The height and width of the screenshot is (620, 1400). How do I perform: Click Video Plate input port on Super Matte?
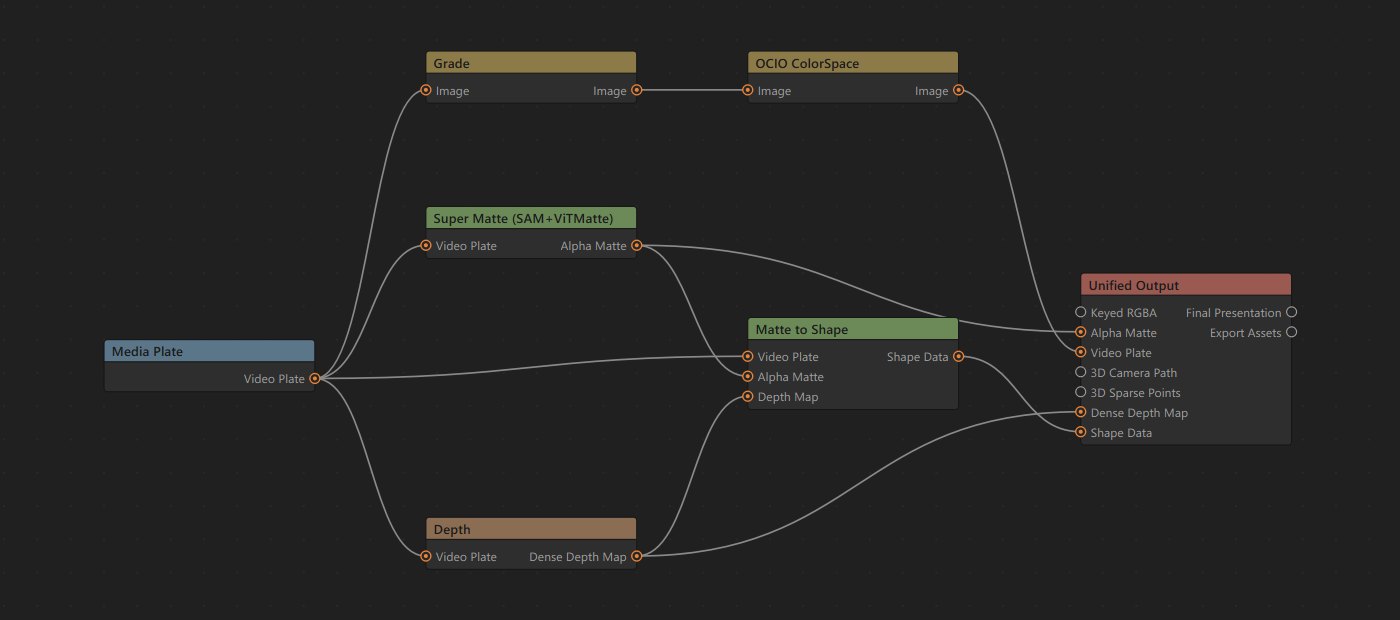click(x=426, y=246)
